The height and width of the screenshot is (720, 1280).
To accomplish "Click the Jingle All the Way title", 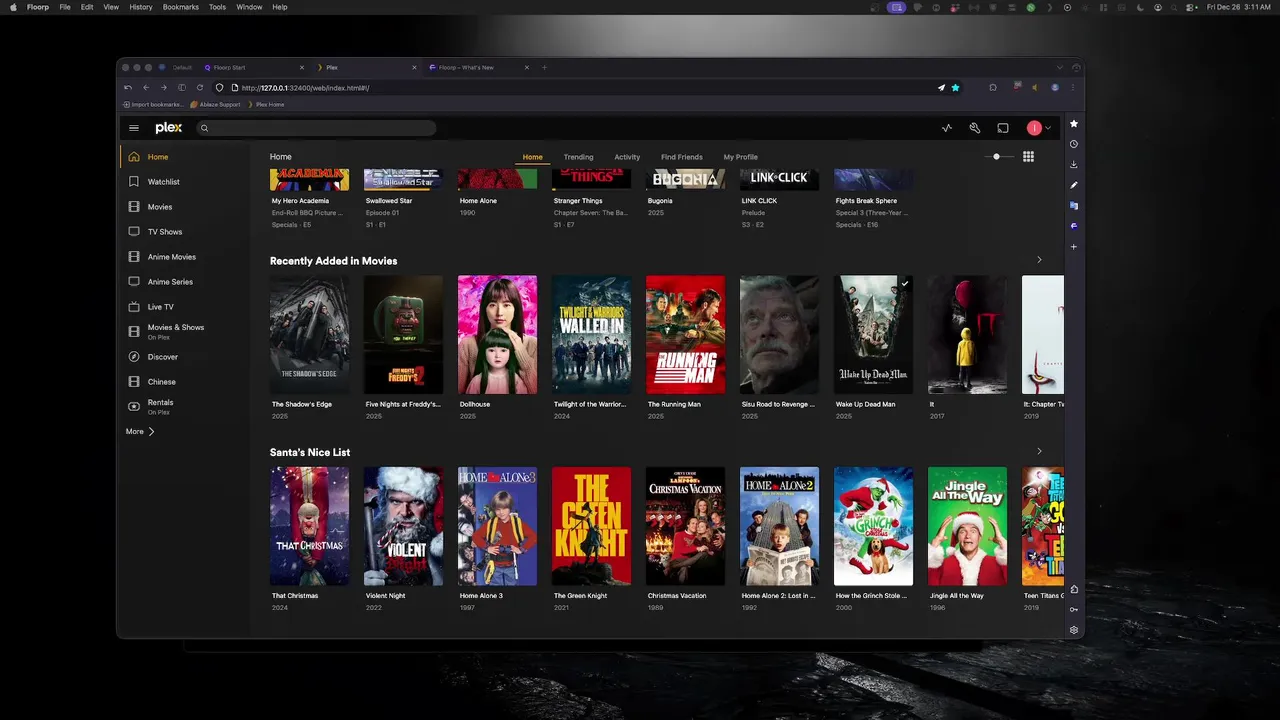I will pos(955,596).
